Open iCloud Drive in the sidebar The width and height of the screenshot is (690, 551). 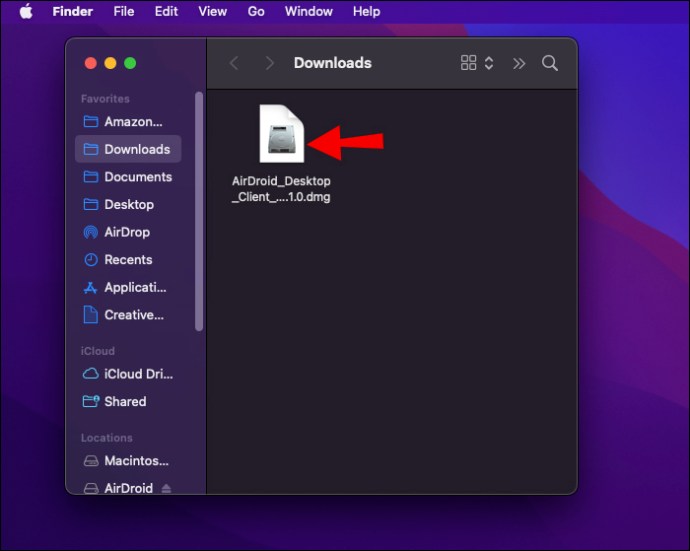coord(128,374)
